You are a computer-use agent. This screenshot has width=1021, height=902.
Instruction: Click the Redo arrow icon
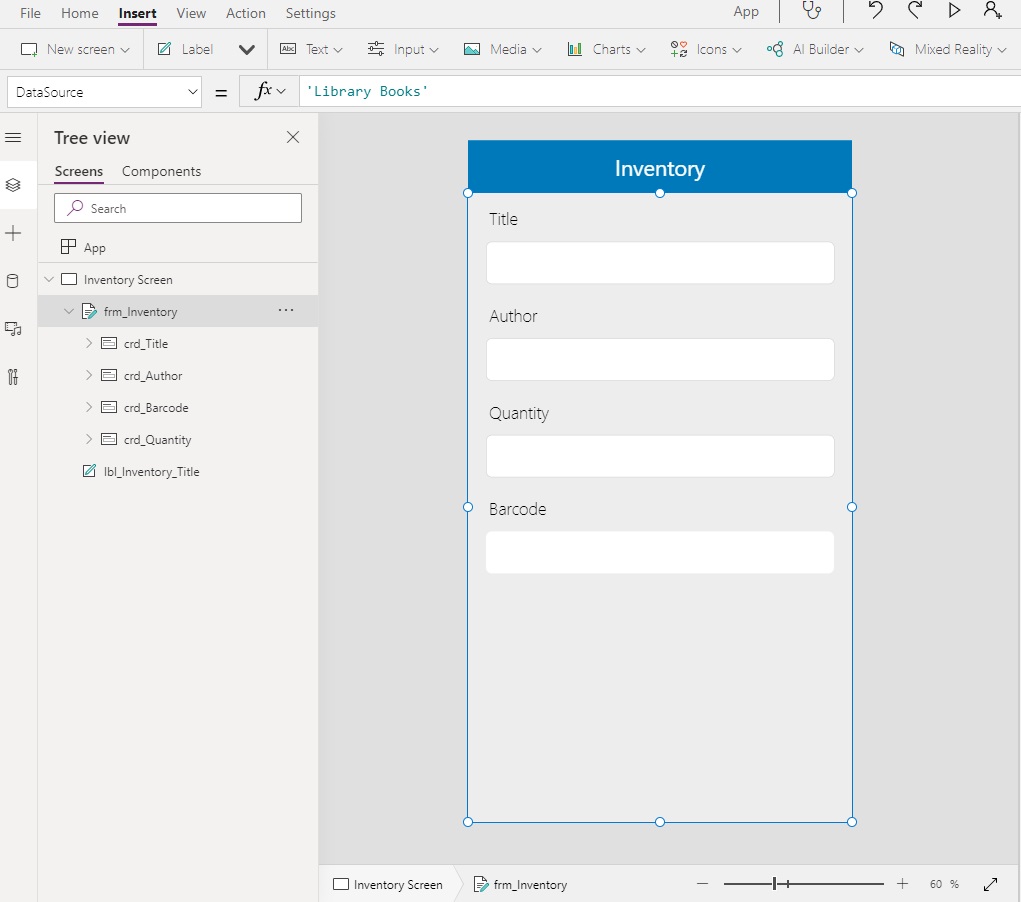(915, 11)
